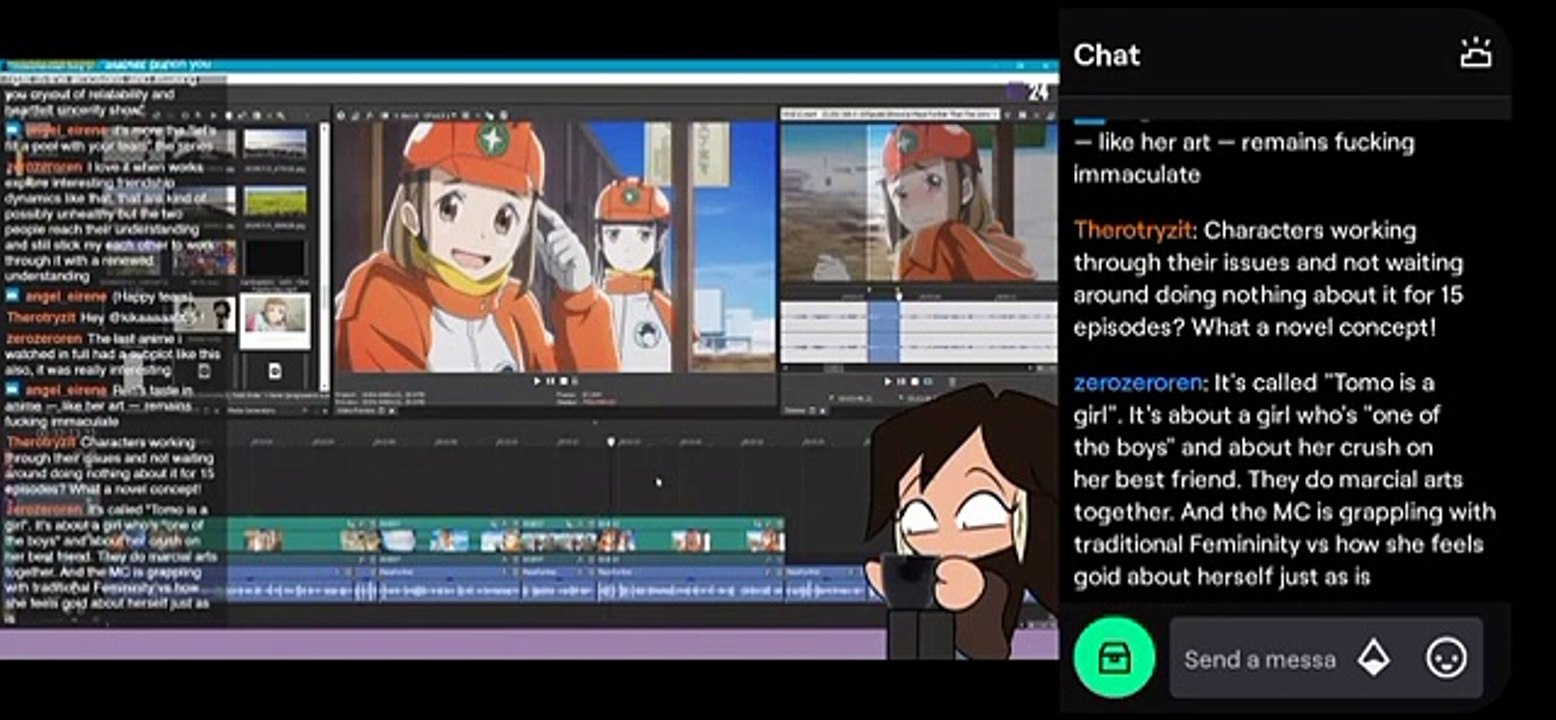Viewport: 1556px width, 720px height.
Task: Open the channel leaderboard icon beside Chat
Action: click(x=1475, y=54)
